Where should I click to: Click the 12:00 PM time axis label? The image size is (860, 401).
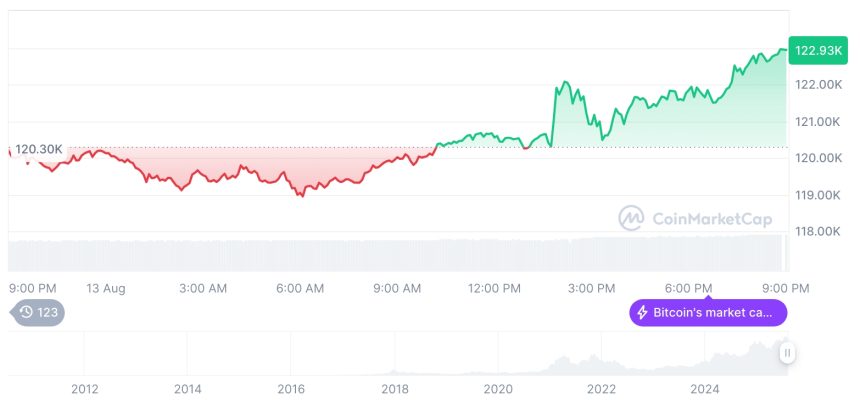495,288
